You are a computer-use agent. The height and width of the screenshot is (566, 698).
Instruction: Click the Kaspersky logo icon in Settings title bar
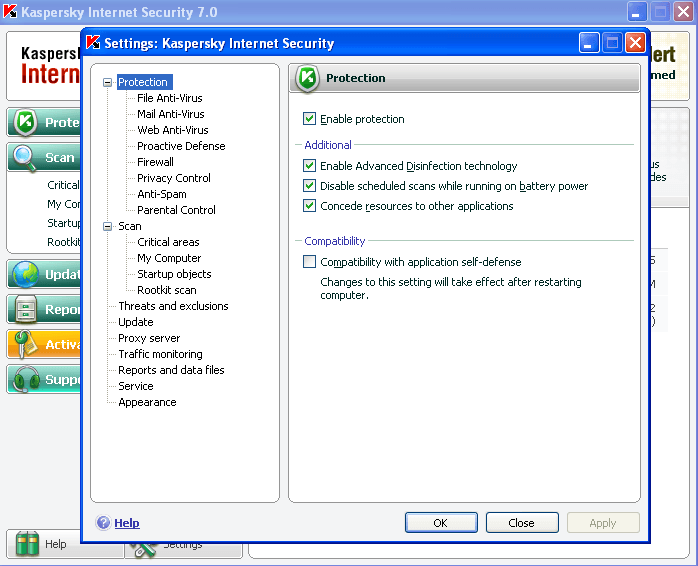pyautogui.click(x=93, y=43)
